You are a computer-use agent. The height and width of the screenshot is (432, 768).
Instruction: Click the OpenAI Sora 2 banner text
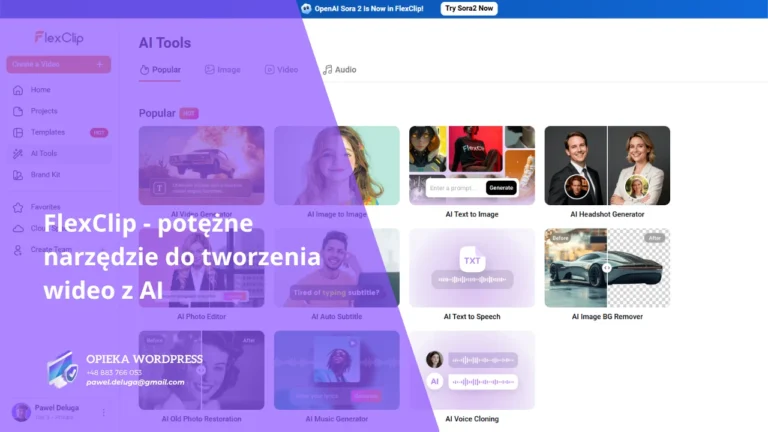(369, 8)
